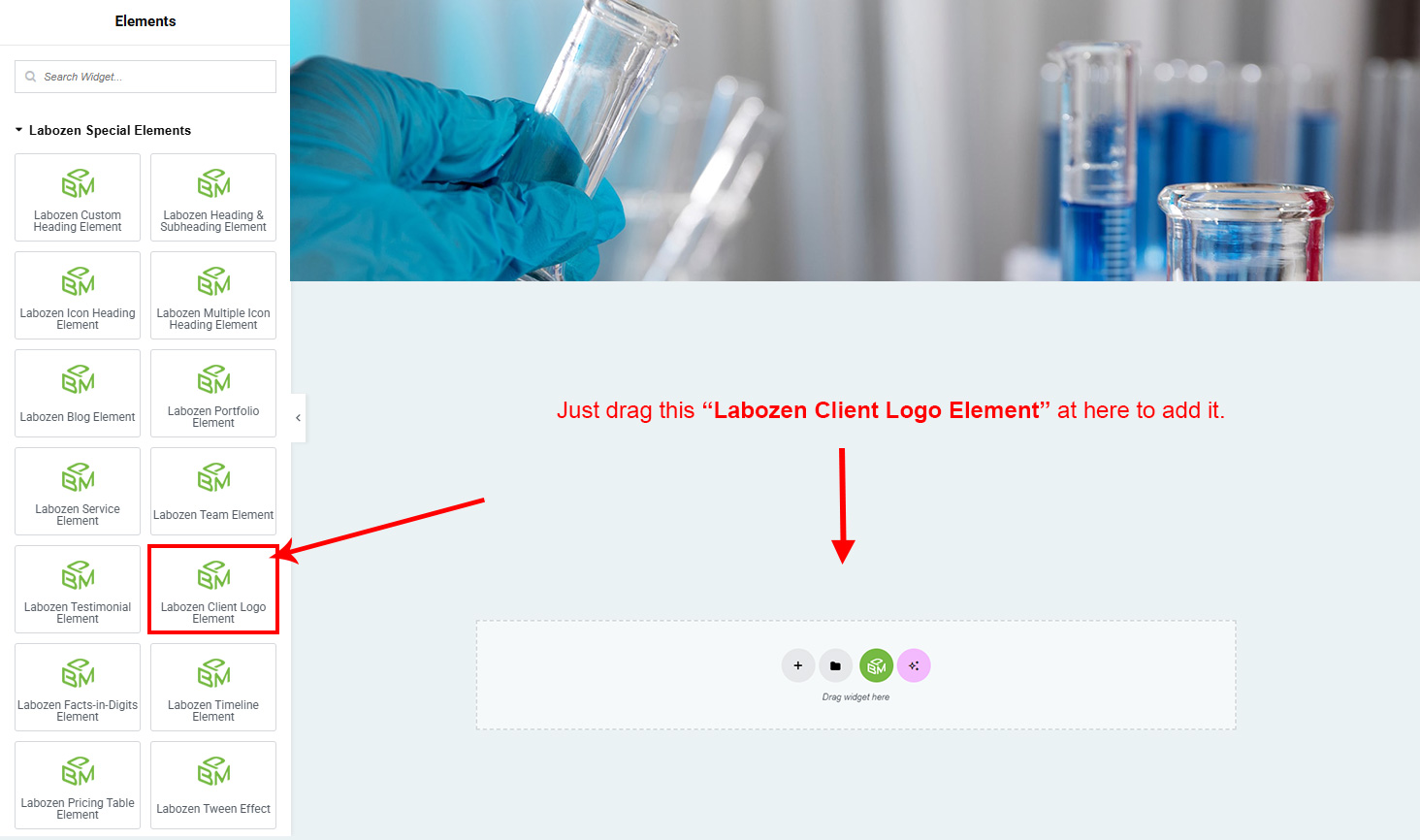The image size is (1420, 840).
Task: Choose the Labozen Testimonial Element widget
Action: pyautogui.click(x=78, y=590)
